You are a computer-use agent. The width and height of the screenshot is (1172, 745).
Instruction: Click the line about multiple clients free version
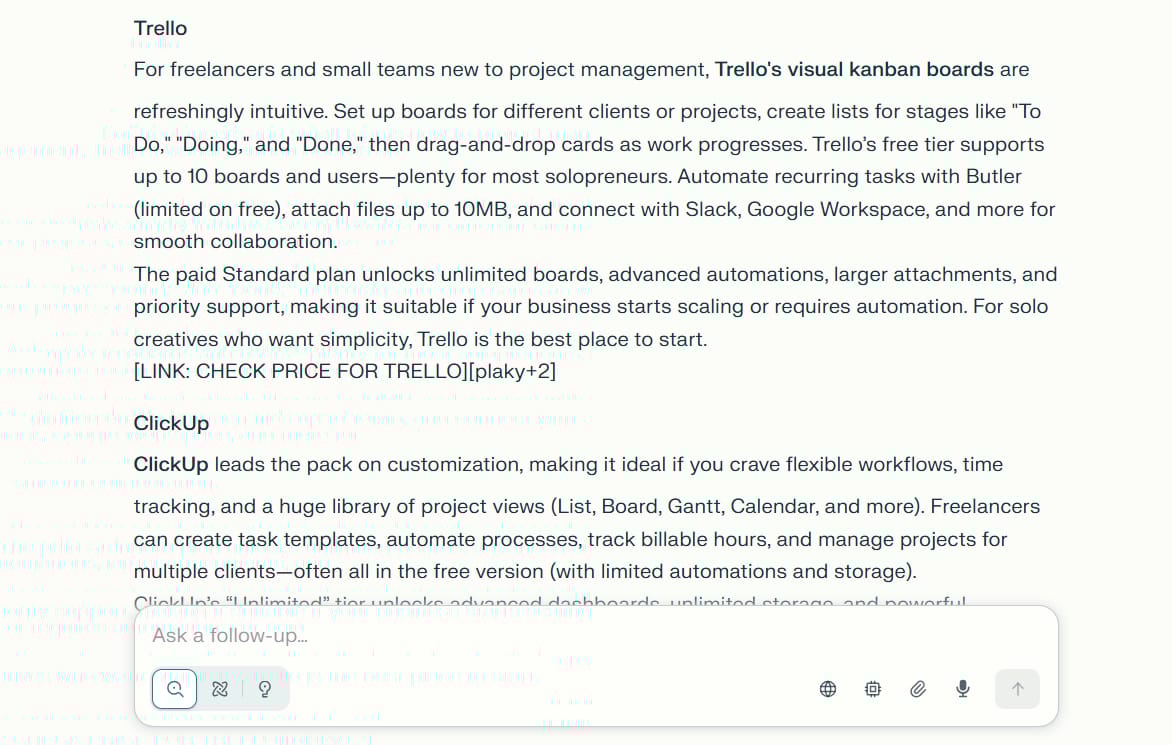(525, 572)
